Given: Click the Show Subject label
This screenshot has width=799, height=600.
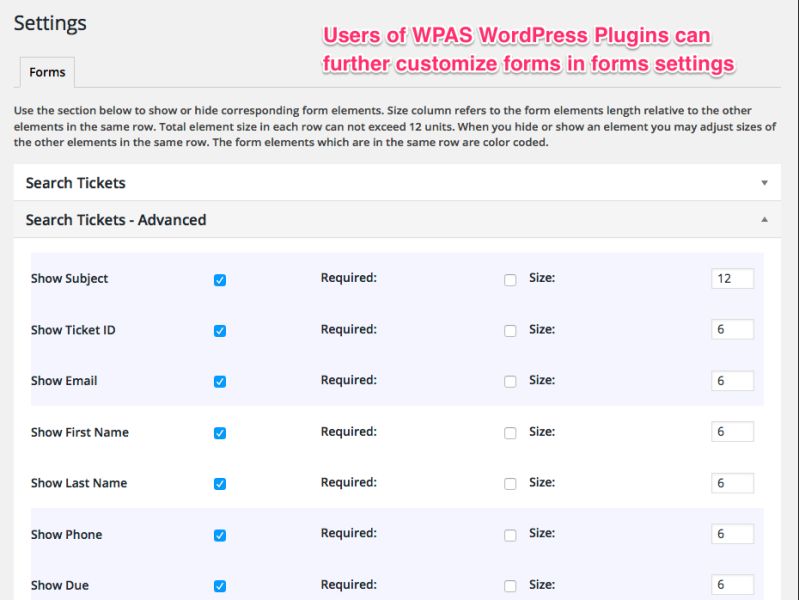Looking at the screenshot, I should pyautogui.click(x=69, y=279).
